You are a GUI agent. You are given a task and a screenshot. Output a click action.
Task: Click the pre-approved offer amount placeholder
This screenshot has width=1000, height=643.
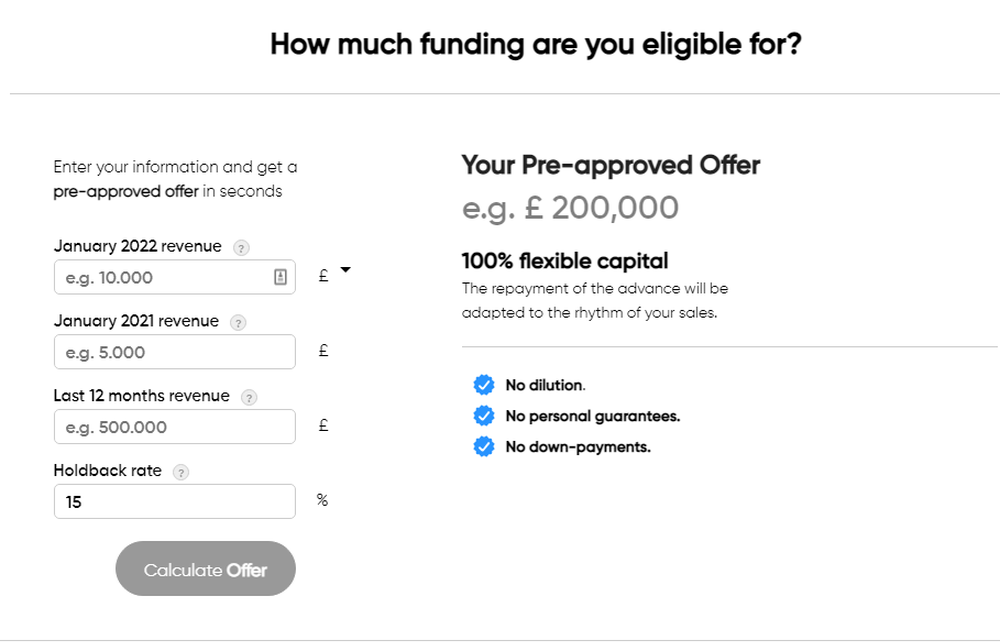click(x=570, y=208)
